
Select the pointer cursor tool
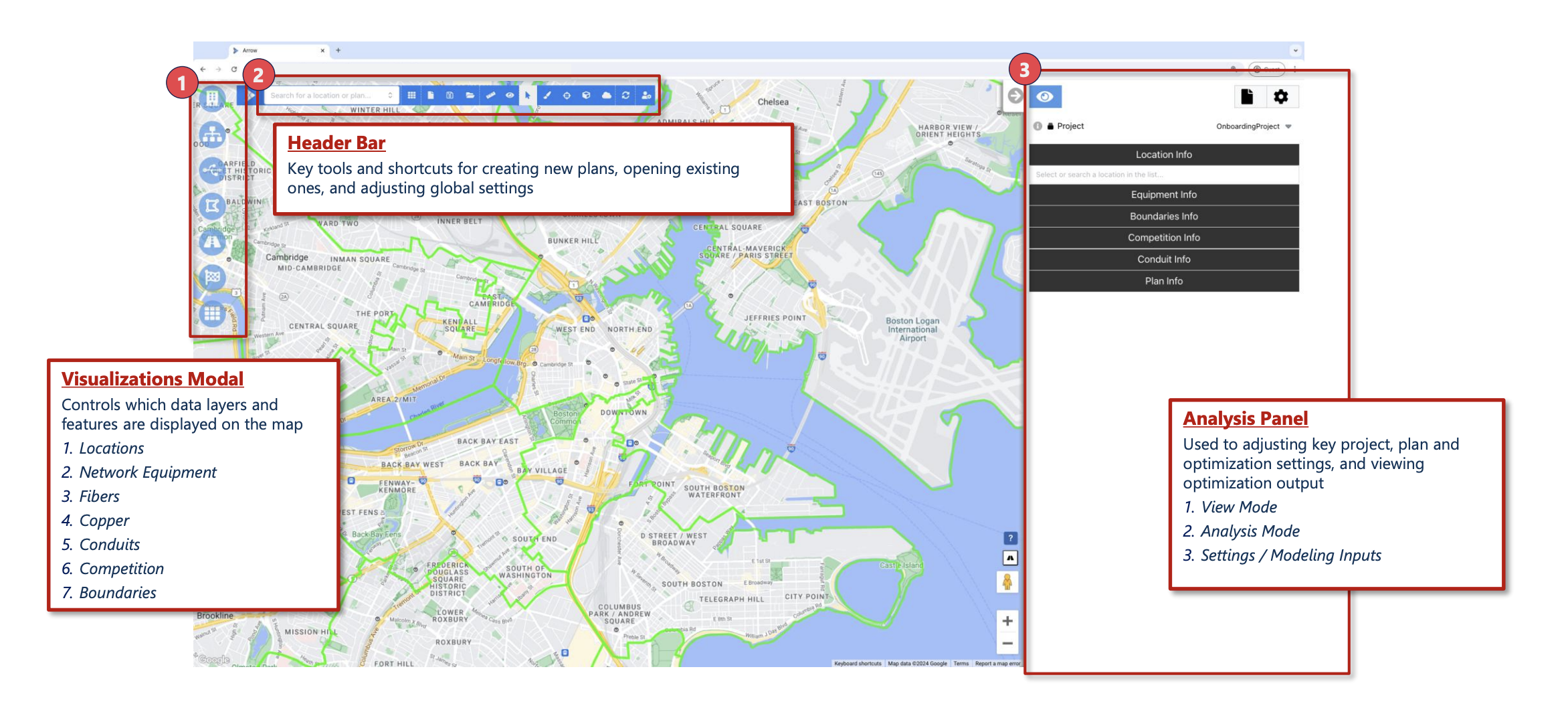tap(528, 96)
